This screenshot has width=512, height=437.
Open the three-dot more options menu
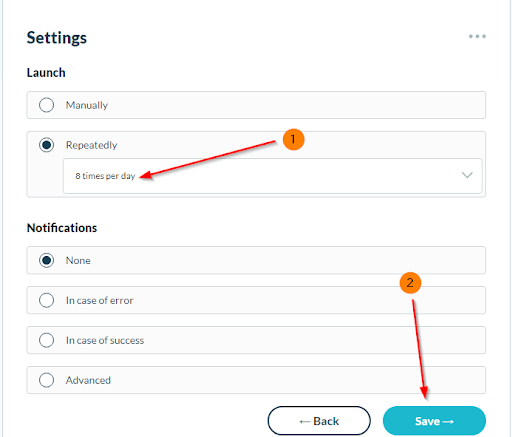(x=477, y=36)
